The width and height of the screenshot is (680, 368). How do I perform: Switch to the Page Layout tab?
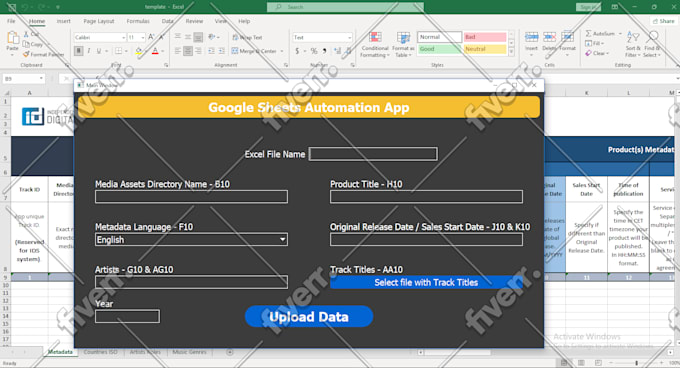click(x=99, y=21)
